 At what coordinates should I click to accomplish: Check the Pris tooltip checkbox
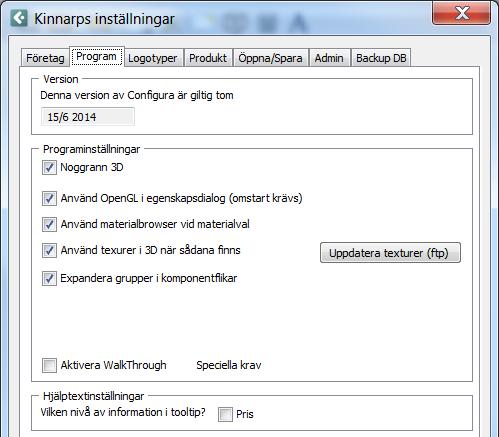(225, 414)
